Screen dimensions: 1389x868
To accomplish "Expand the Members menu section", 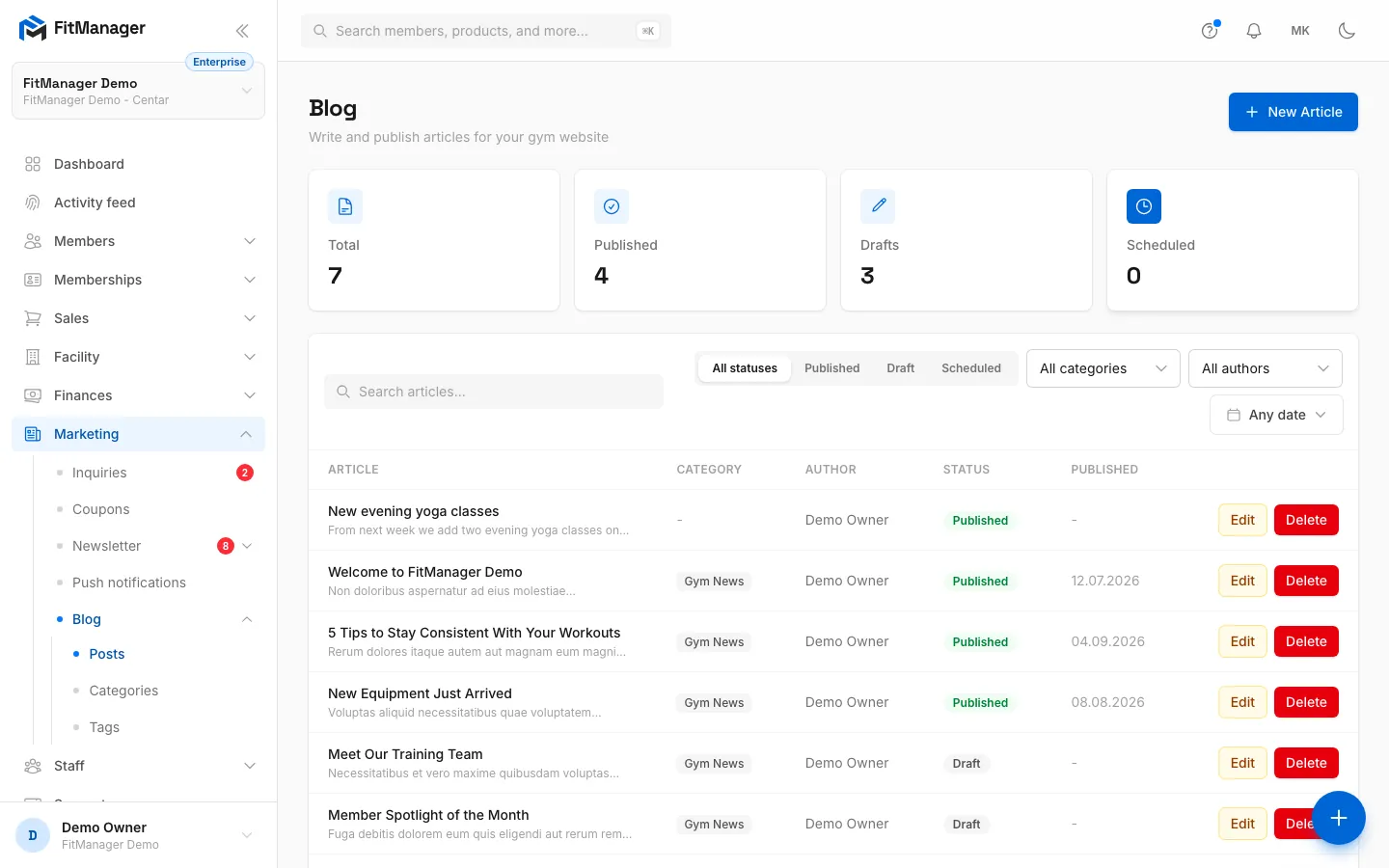I will [138, 241].
